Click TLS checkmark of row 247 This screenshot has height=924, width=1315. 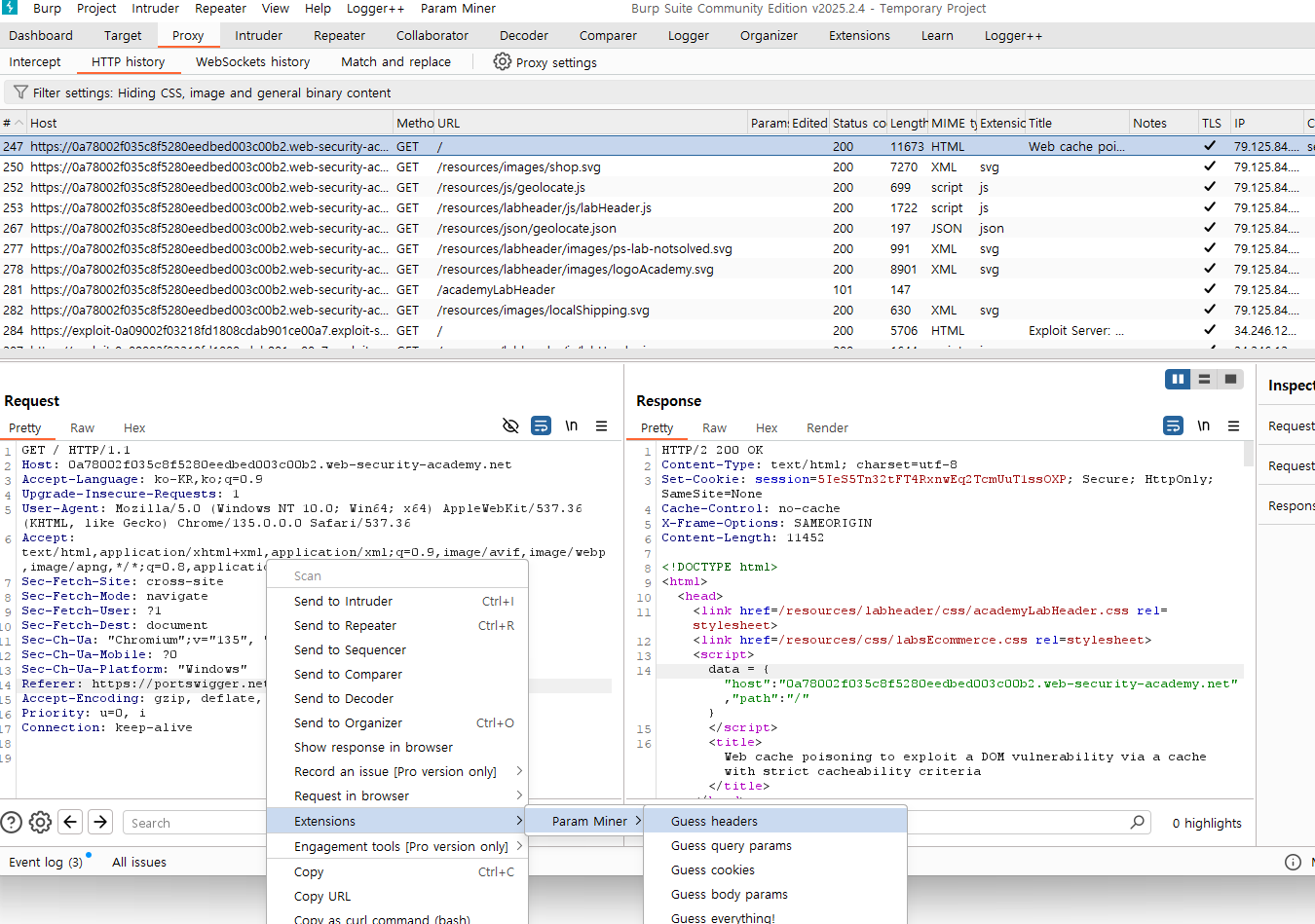click(1210, 146)
